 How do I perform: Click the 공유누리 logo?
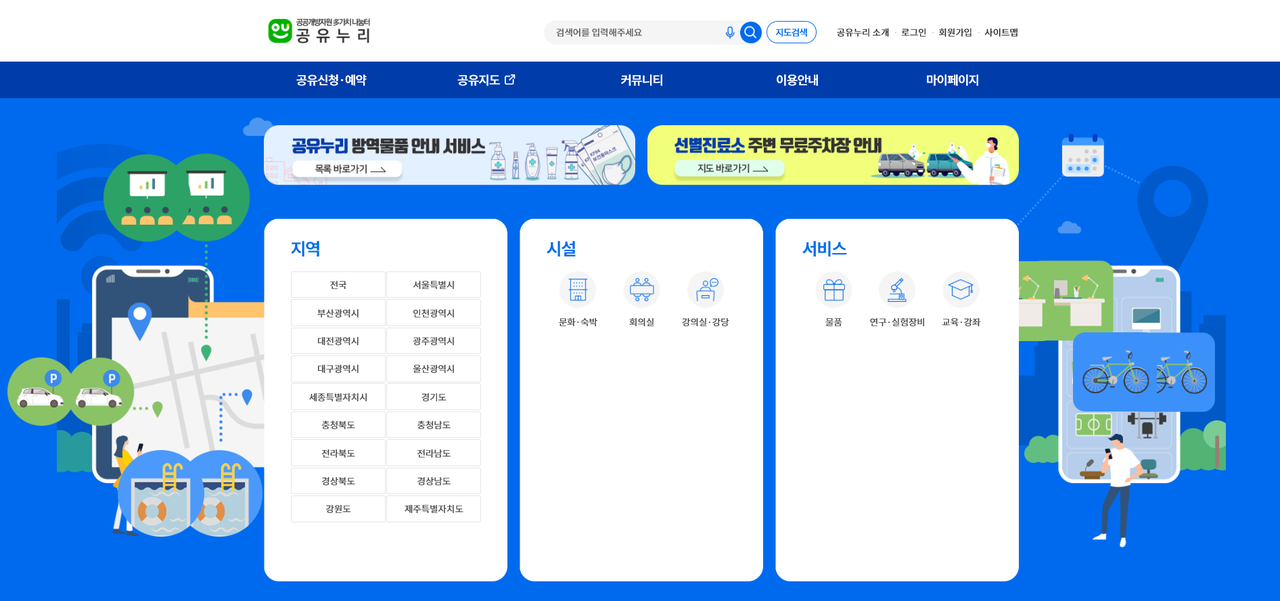click(319, 31)
